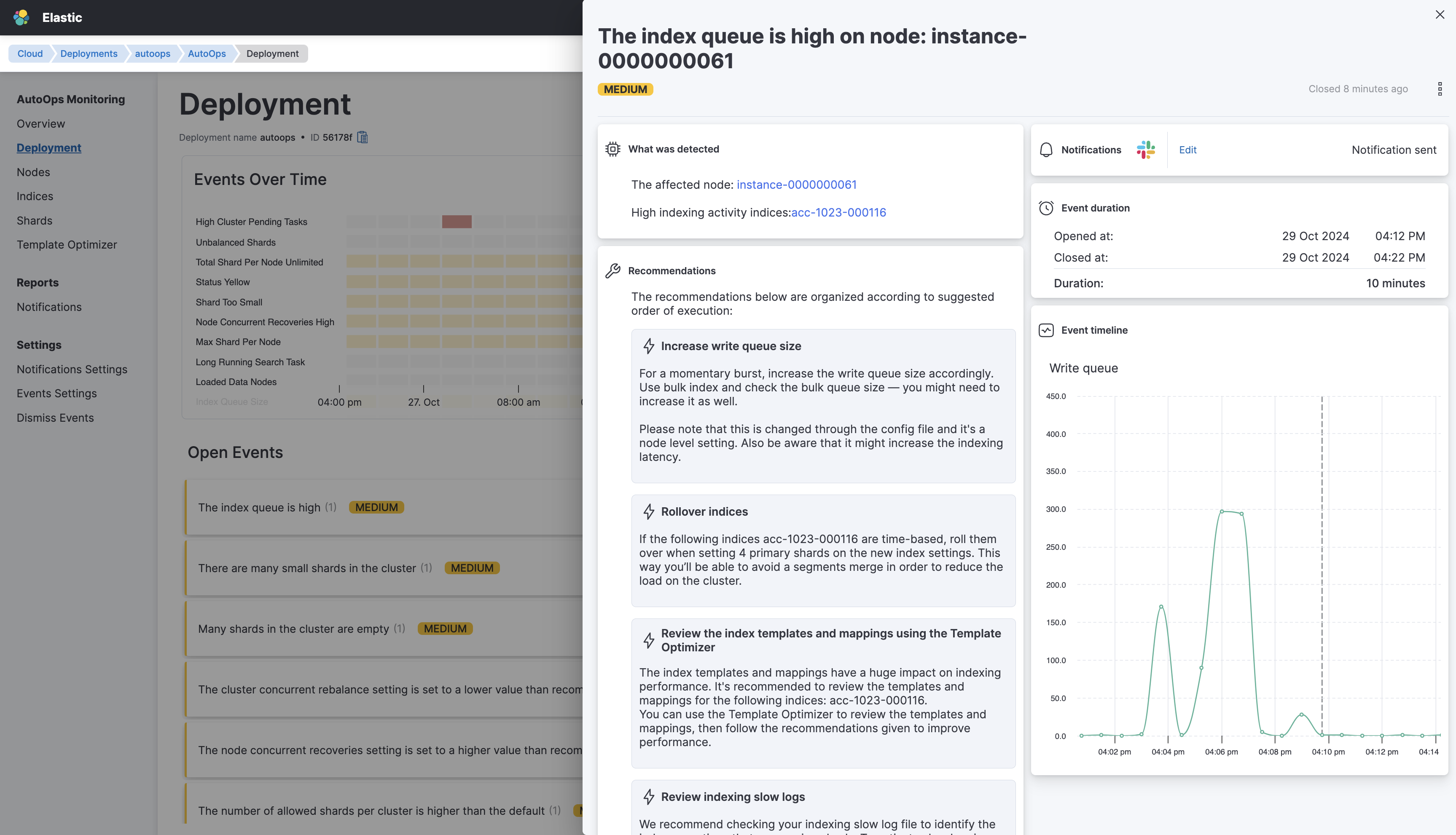The width and height of the screenshot is (1456, 835).
Task: Open the three-dot options menu
Action: tap(1440, 89)
